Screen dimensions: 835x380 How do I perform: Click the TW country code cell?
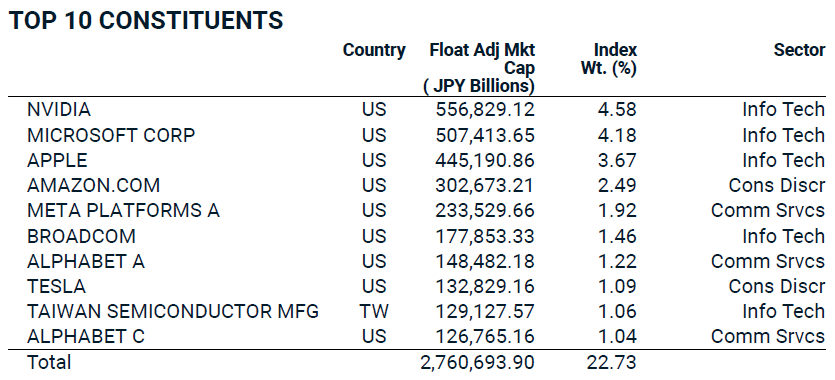[x=374, y=311]
